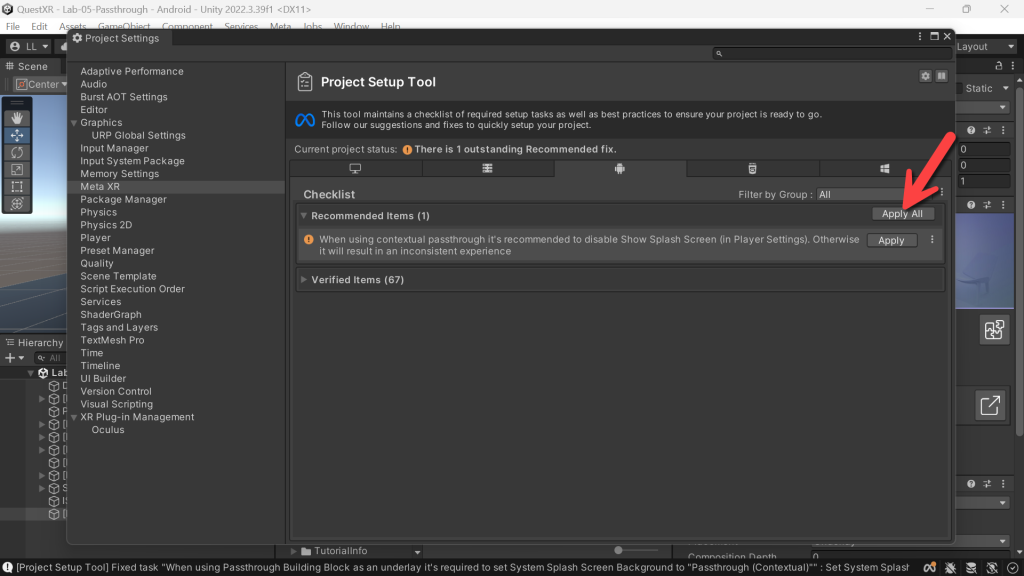Open Debug mode bug icon in status bar
This screenshot has height=576, width=1024.
click(x=950, y=568)
